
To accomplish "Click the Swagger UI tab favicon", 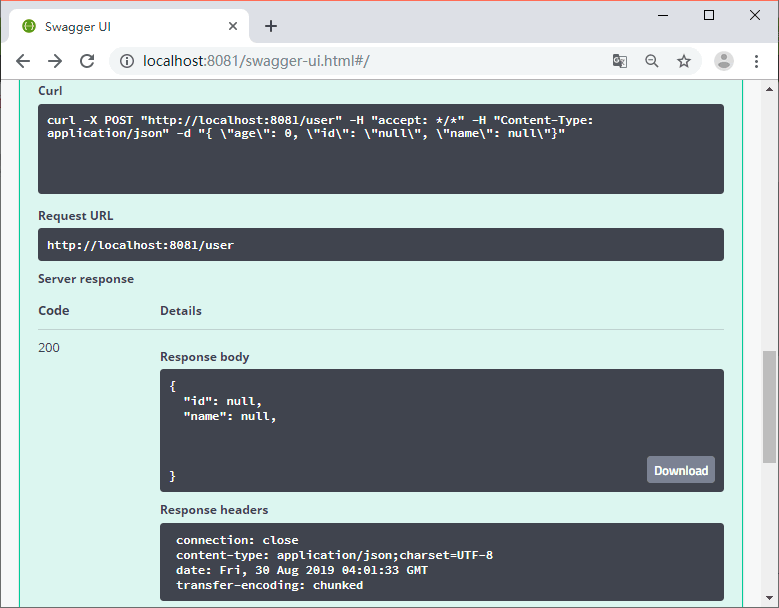I will click(29, 26).
